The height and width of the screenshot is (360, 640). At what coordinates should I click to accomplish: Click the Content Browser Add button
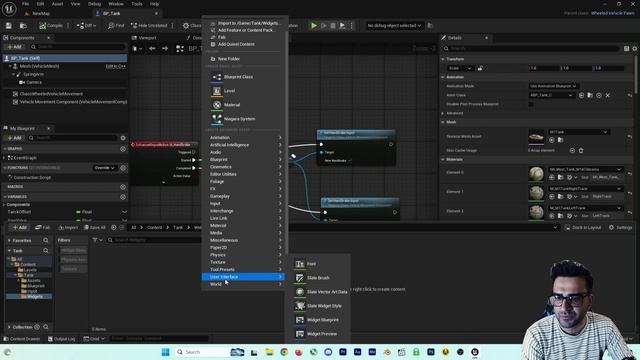(19, 228)
